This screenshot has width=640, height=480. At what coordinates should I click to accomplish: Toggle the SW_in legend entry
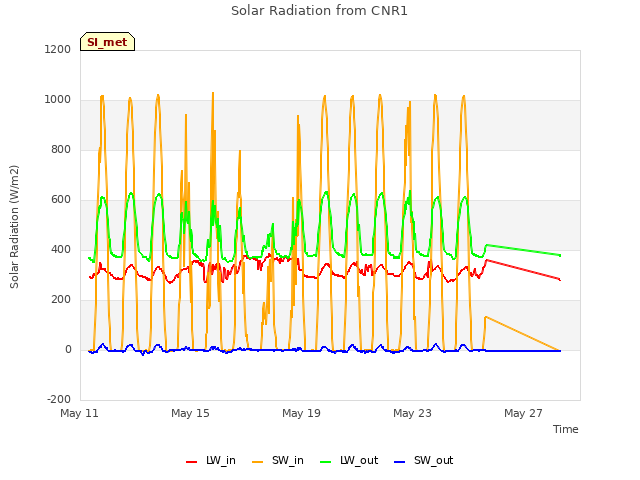278,461
